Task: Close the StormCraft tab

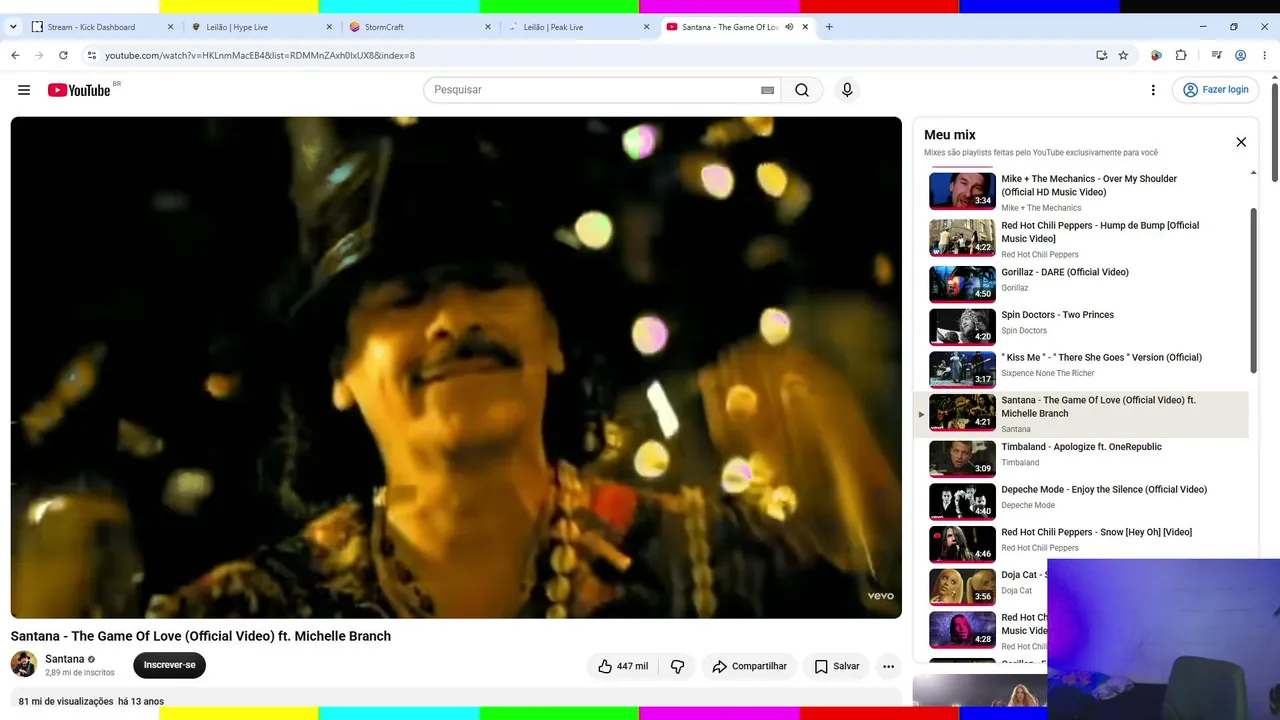Action: [x=488, y=27]
